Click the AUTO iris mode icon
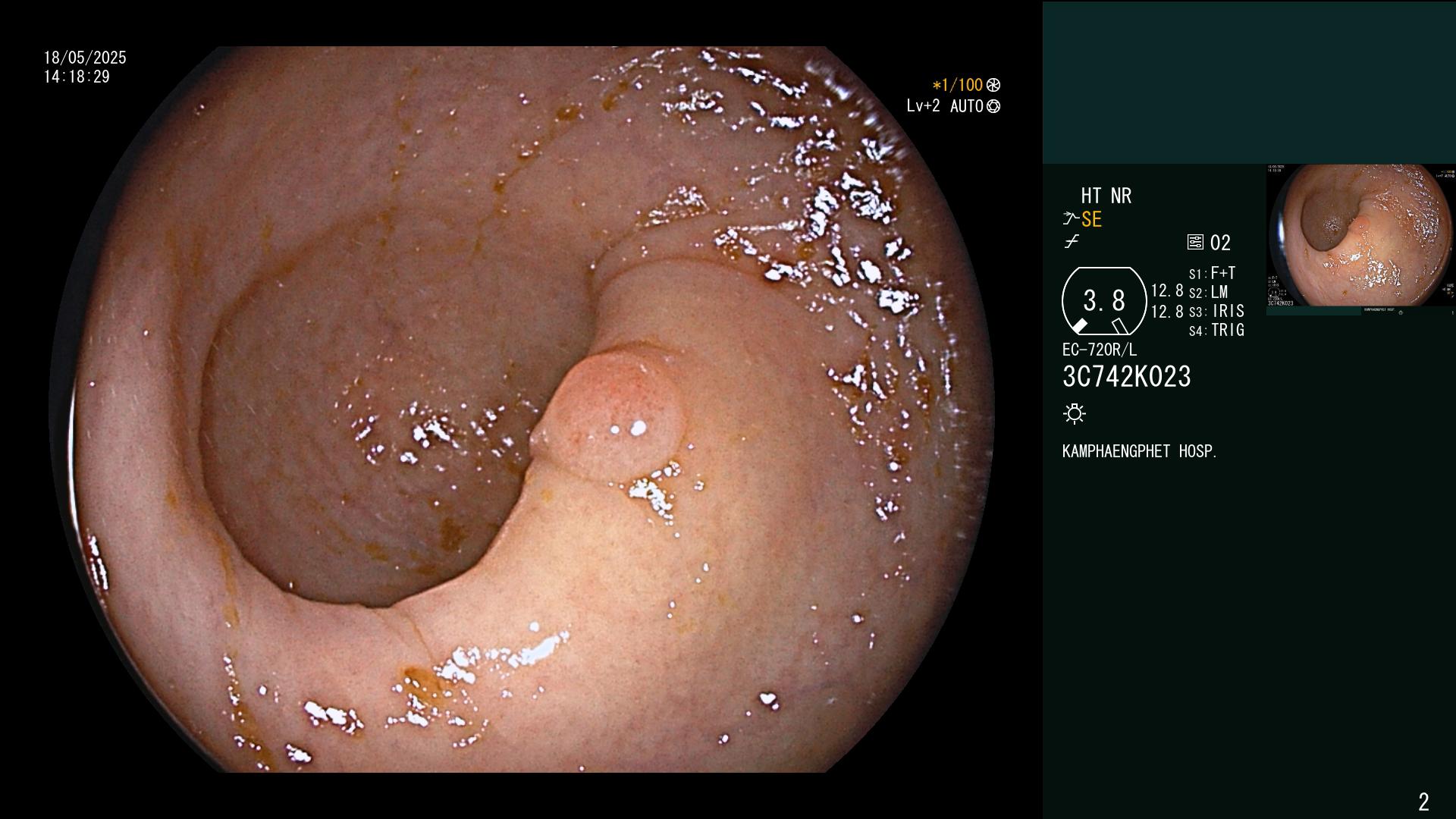Viewport: 1456px width, 819px height. click(993, 106)
